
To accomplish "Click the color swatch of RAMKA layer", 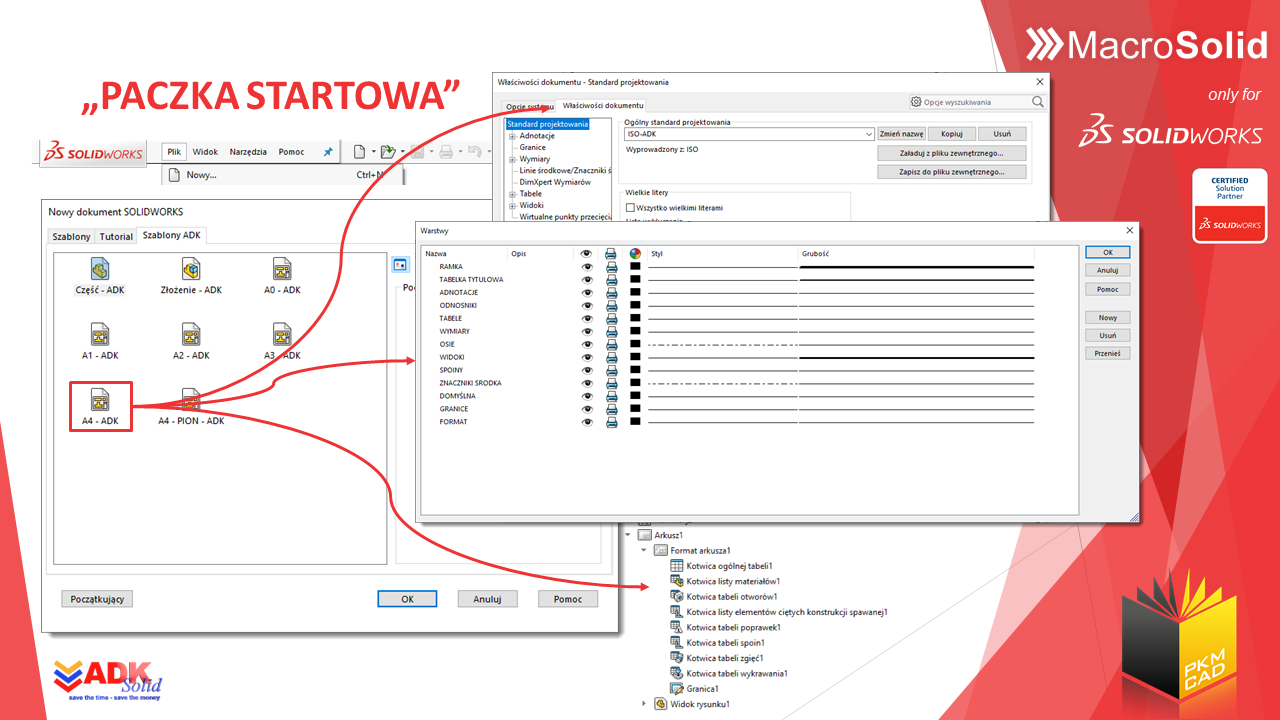I will (635, 267).
